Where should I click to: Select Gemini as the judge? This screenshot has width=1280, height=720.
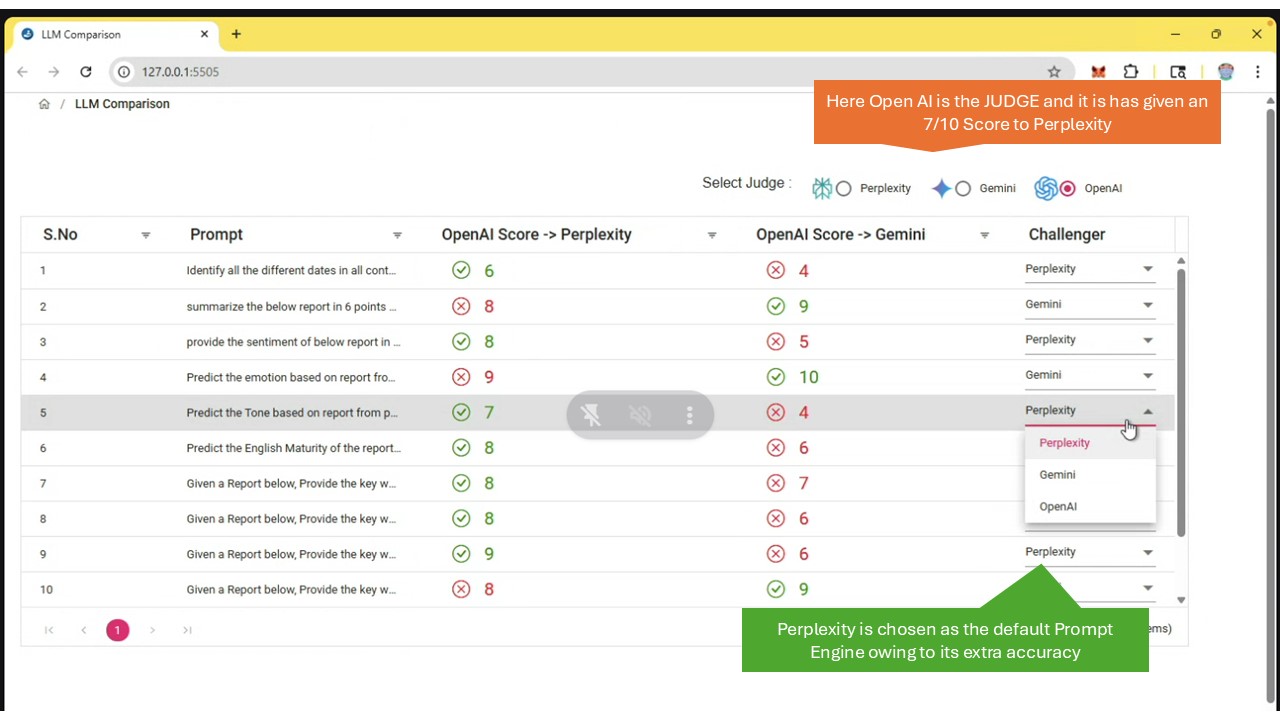pyautogui.click(x=963, y=188)
